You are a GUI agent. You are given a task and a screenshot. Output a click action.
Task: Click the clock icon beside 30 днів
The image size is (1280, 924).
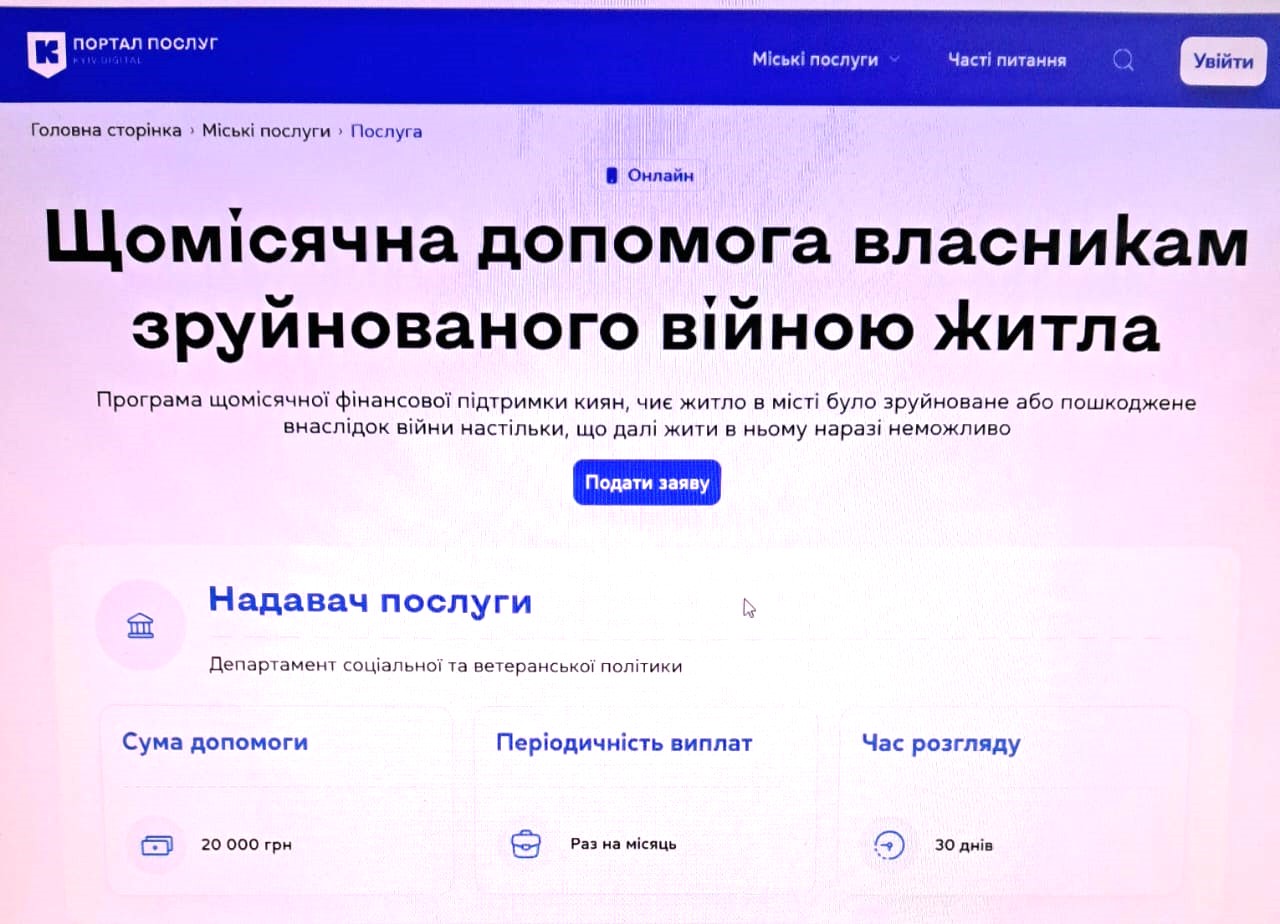pos(888,845)
